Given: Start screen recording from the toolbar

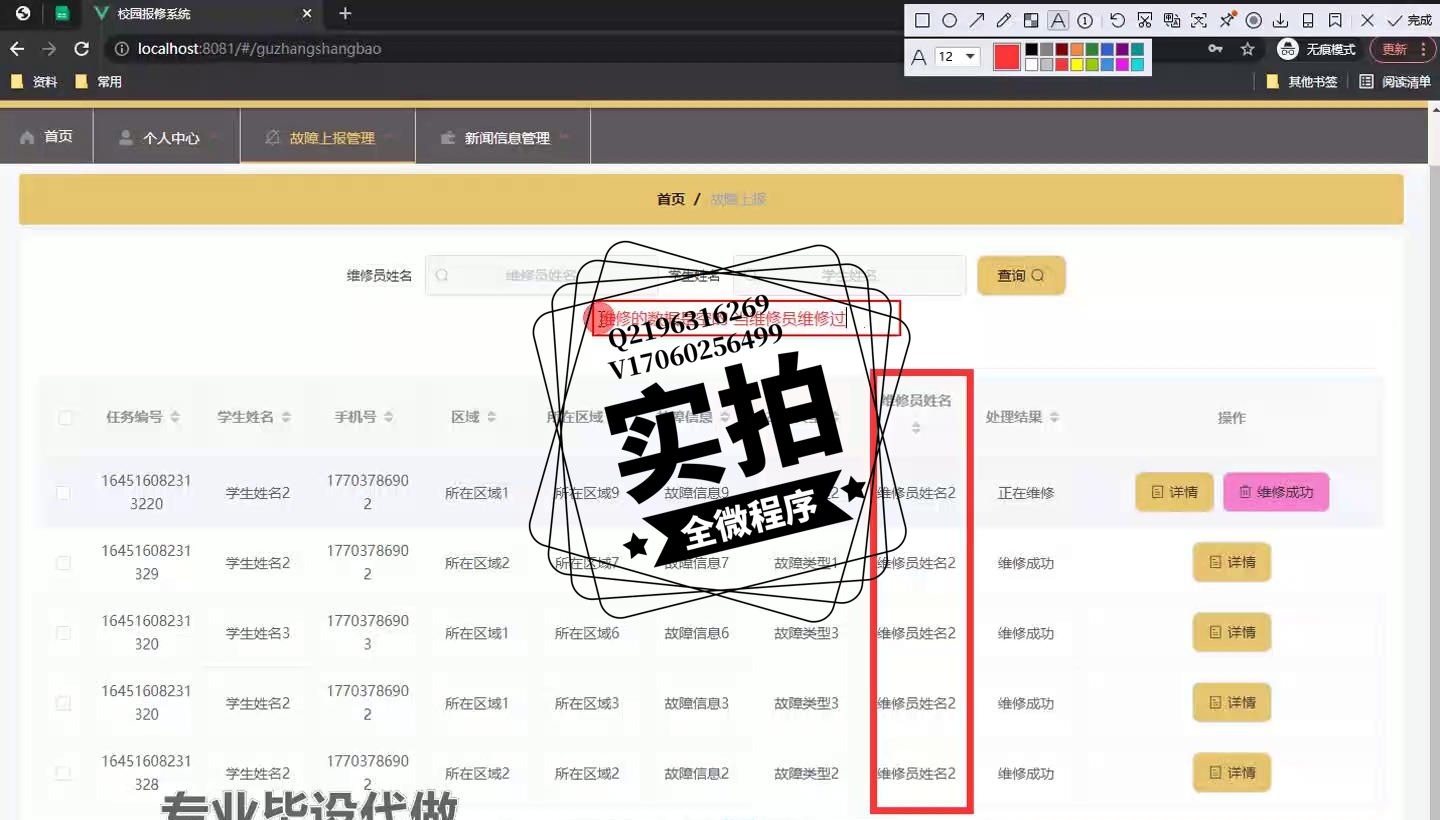Looking at the screenshot, I should pyautogui.click(x=1254, y=20).
